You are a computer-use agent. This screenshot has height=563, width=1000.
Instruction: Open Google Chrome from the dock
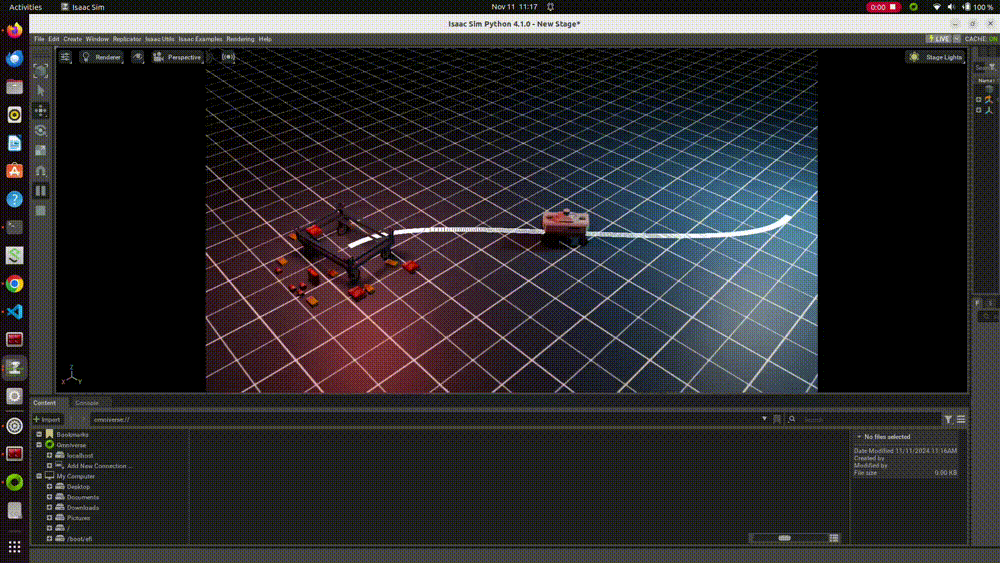click(15, 283)
